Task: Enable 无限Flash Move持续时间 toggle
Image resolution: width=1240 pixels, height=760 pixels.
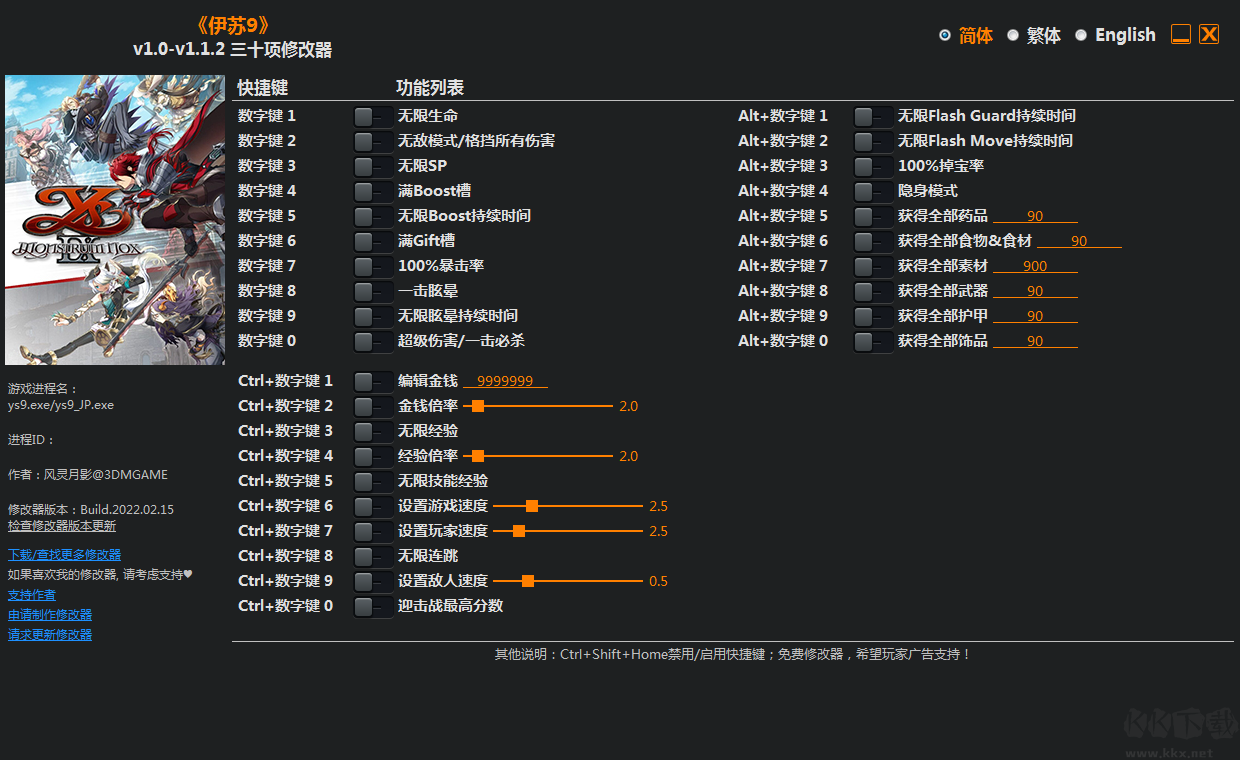Action: [873, 142]
